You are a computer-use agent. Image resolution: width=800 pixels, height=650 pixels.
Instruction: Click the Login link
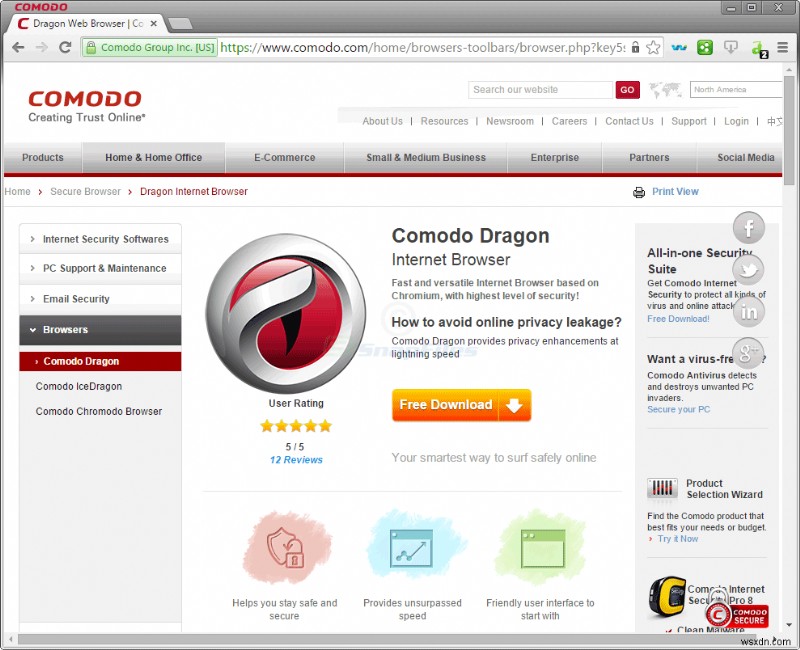(x=736, y=121)
